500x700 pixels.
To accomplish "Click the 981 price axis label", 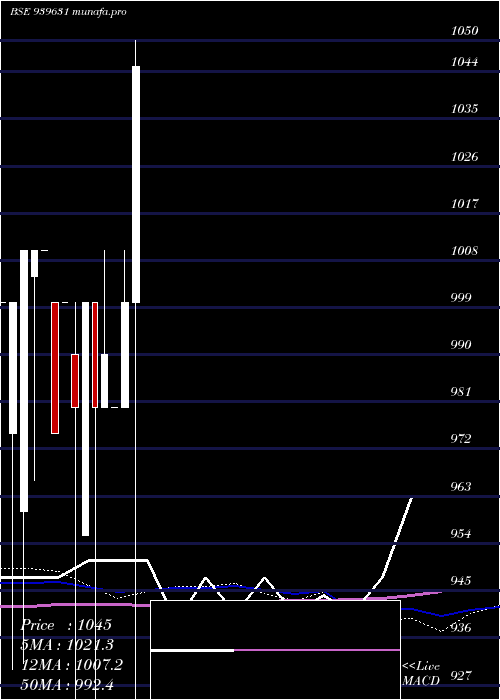I will (461, 392).
